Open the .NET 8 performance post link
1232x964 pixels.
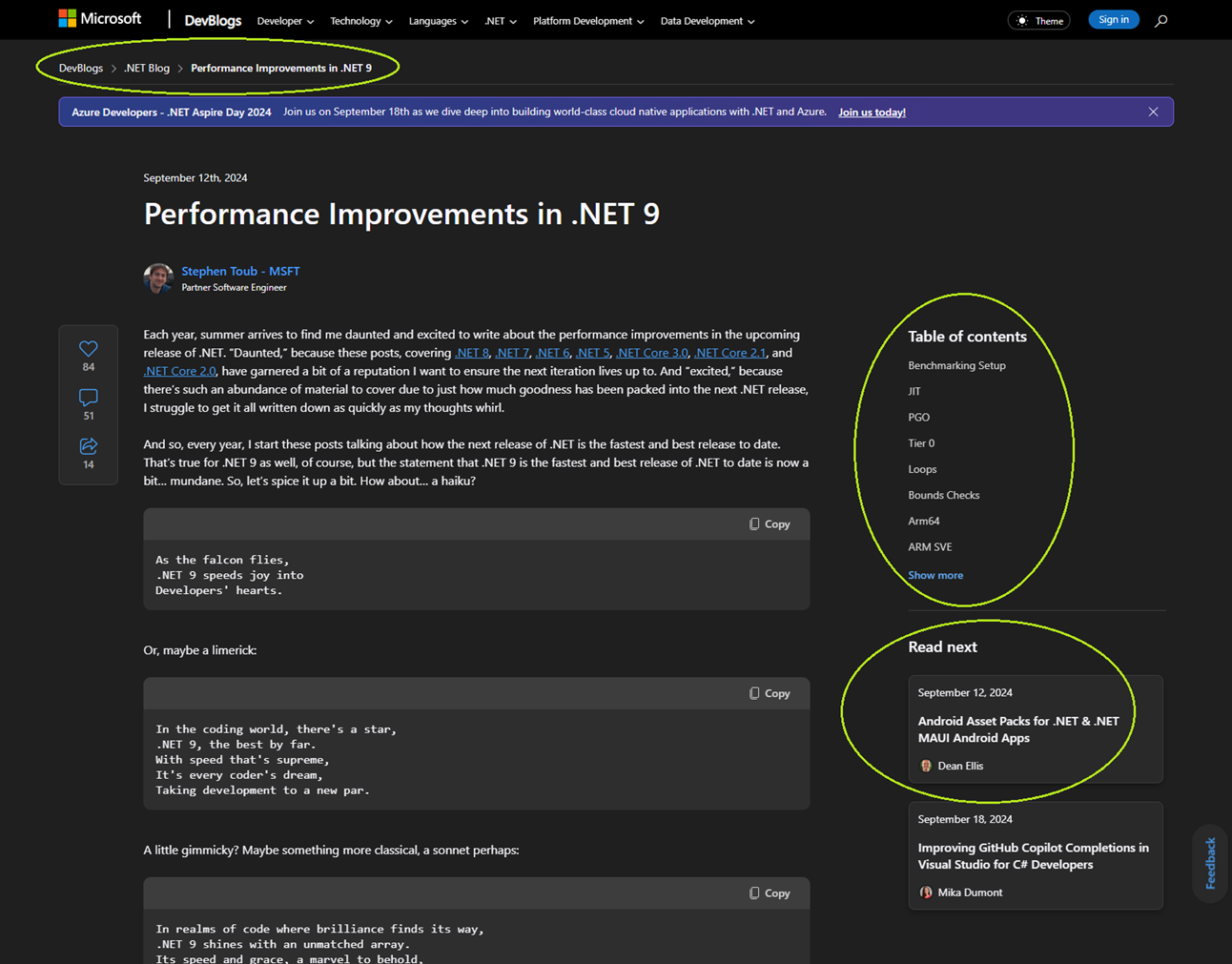click(x=471, y=353)
